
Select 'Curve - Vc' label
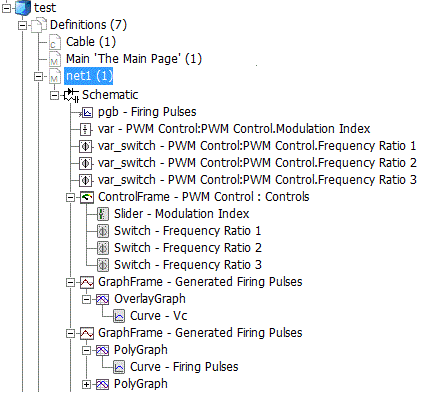[x=159, y=316]
